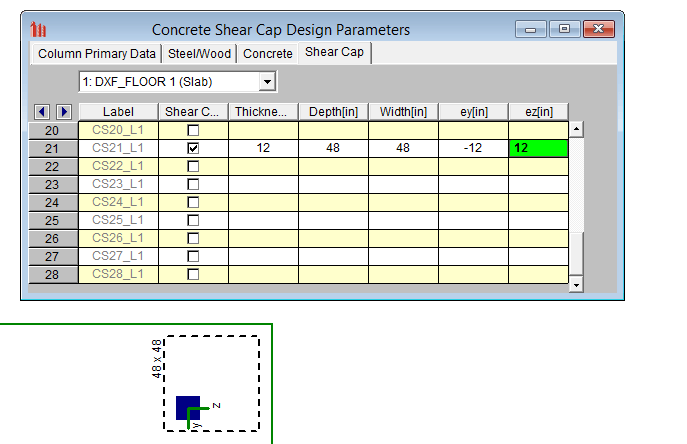Select row header 23
This screenshot has height=444, width=687.
point(53,185)
